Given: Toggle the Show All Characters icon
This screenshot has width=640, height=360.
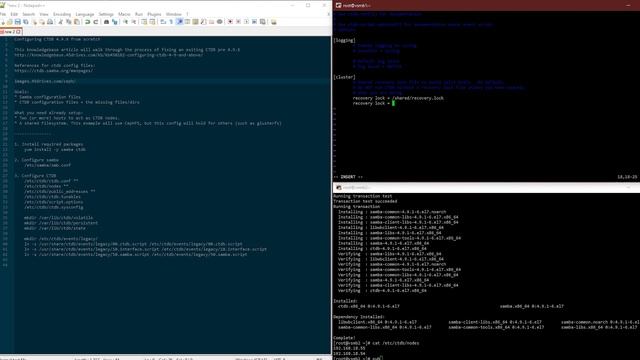Looking at the screenshot, I should pyautogui.click(x=171, y=22).
